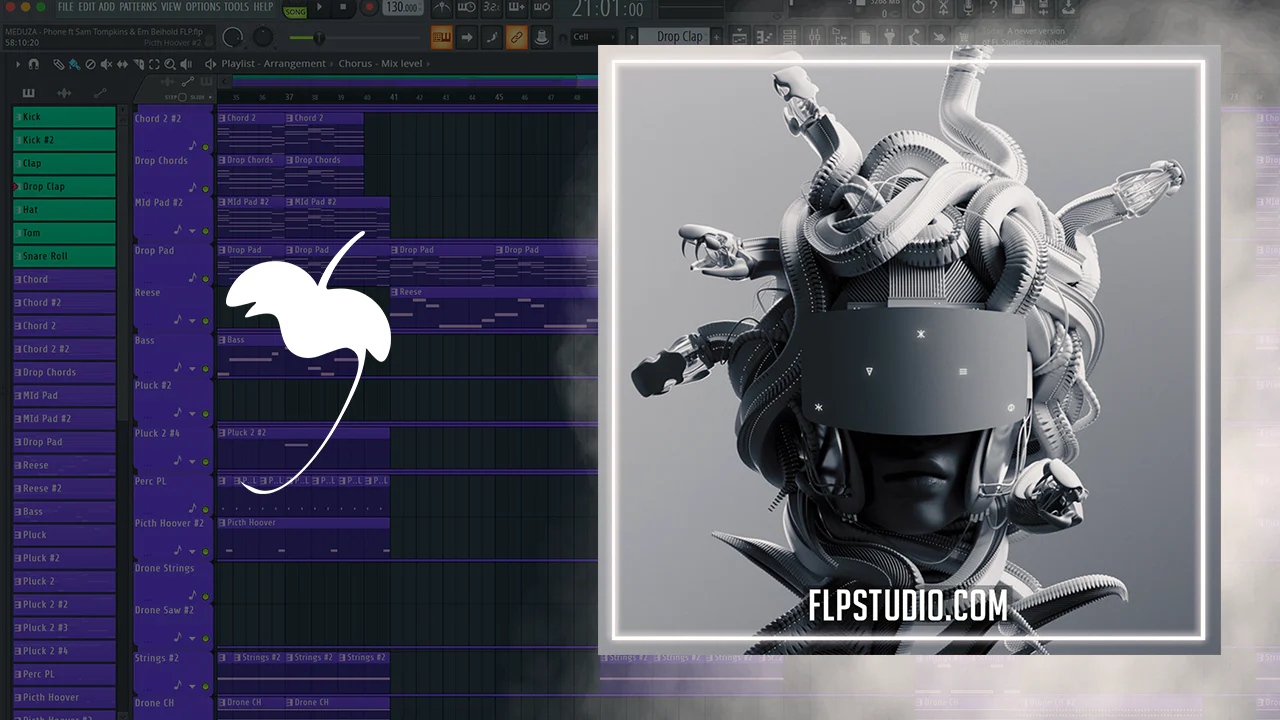Viewport: 1280px width, 720px height.
Task: Toggle Song mode button
Action: pos(295,12)
